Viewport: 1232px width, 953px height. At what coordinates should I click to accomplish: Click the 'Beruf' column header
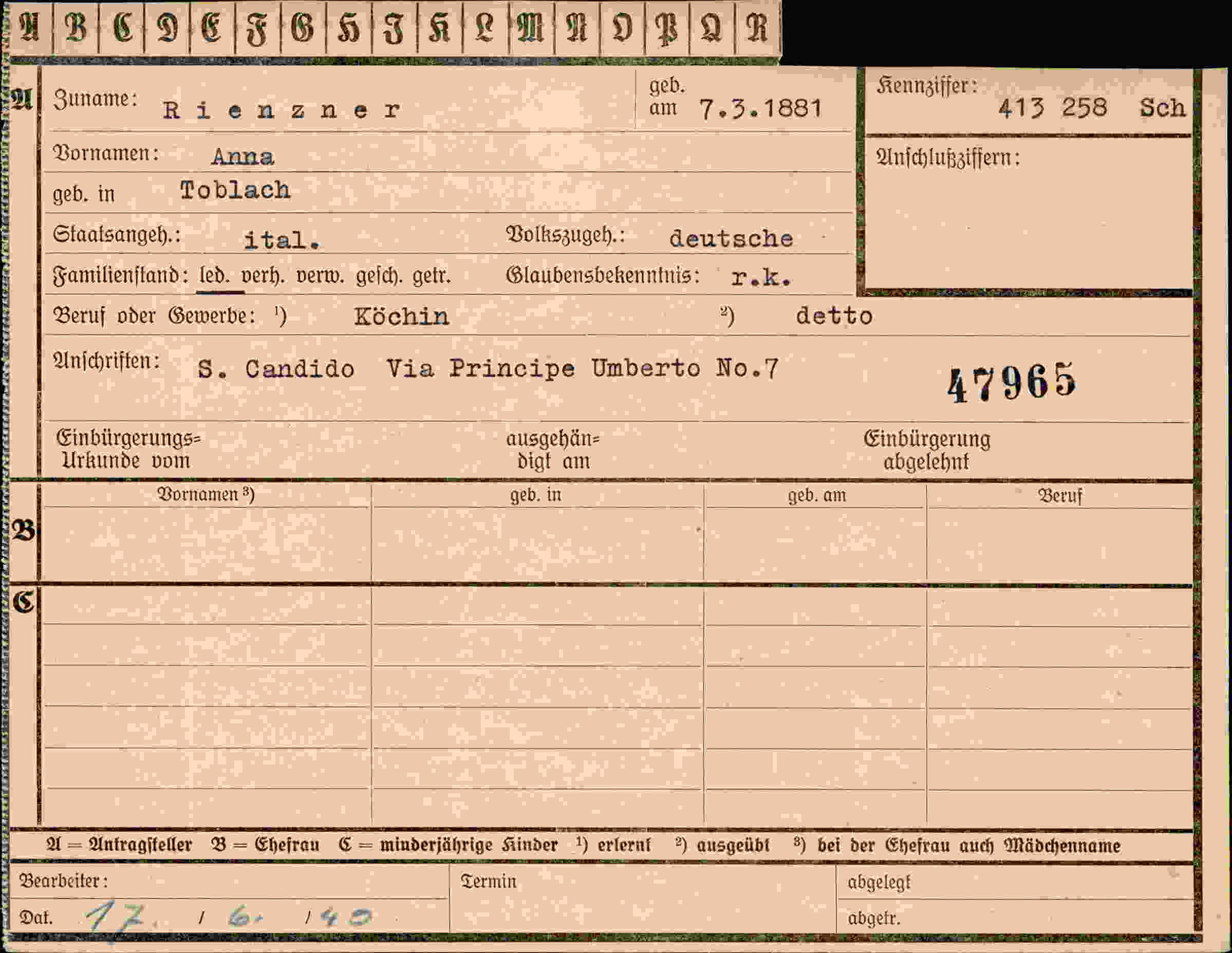[1060, 496]
